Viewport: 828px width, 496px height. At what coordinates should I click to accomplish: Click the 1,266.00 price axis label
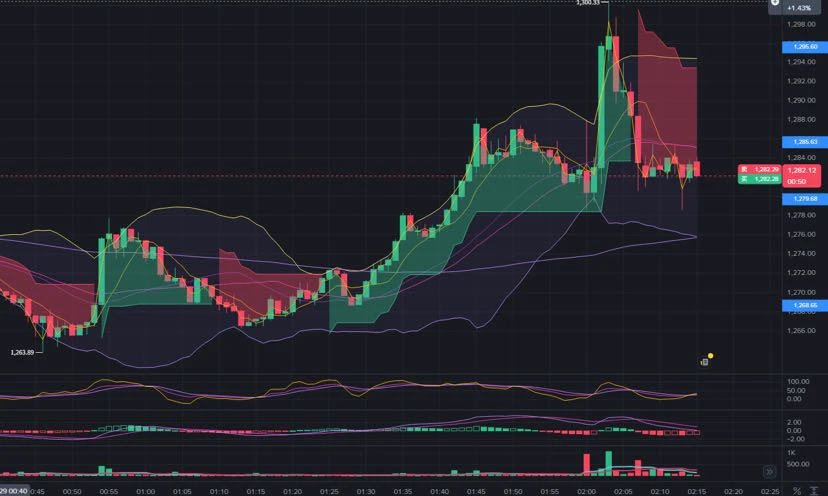801,331
